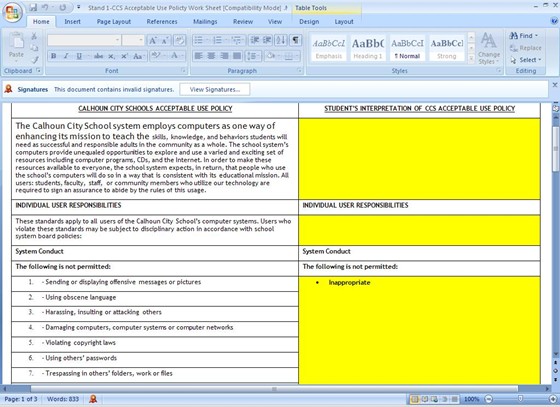560x407 pixels.
Task: Click Replace in Editing group
Action: click(526, 48)
